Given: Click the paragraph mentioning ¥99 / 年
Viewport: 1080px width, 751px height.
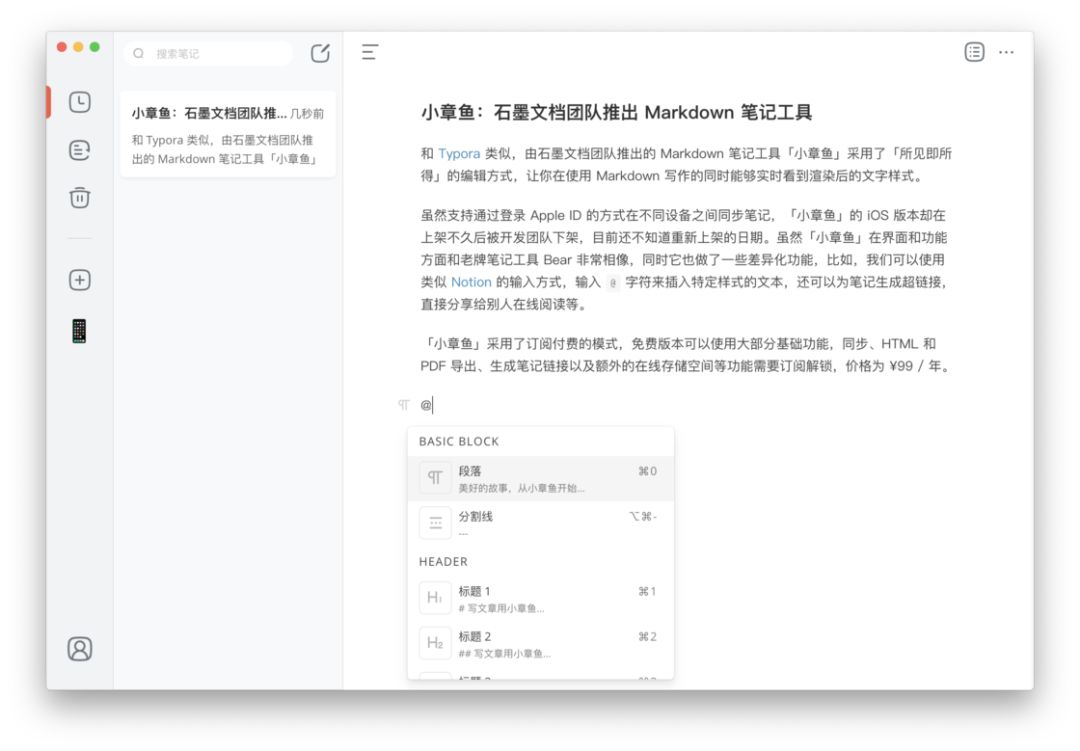Looking at the screenshot, I should (686, 355).
